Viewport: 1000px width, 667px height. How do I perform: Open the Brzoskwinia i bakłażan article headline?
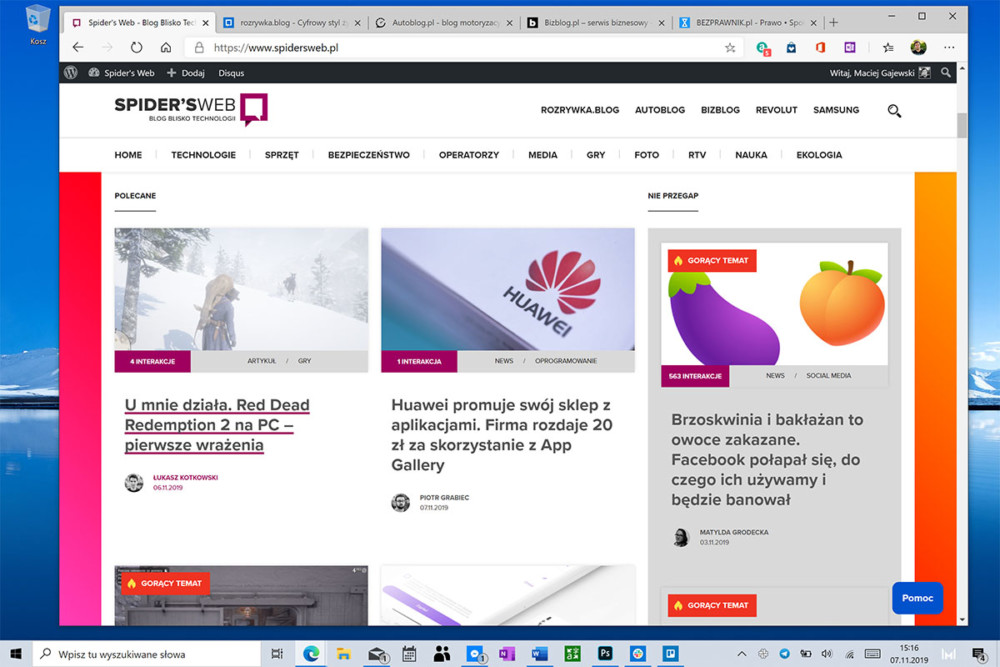767,460
